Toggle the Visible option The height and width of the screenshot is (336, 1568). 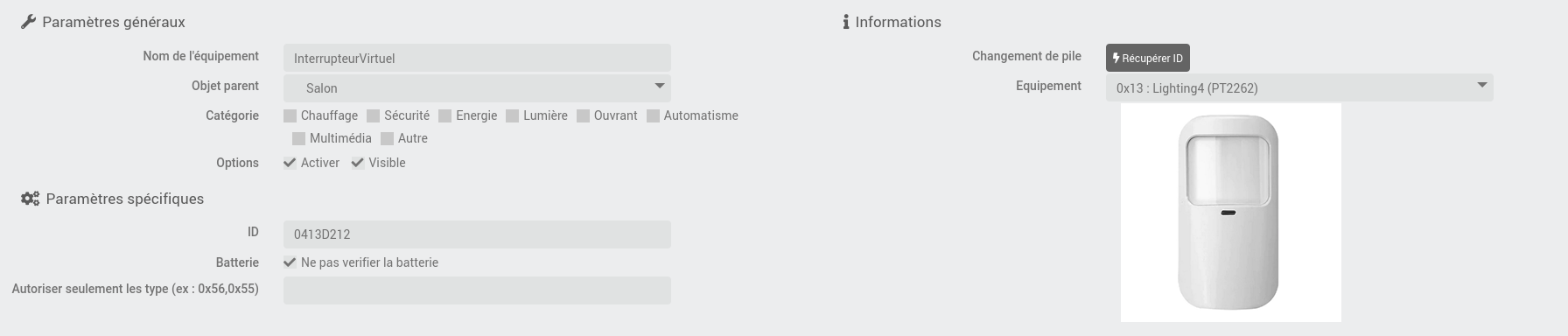click(358, 163)
